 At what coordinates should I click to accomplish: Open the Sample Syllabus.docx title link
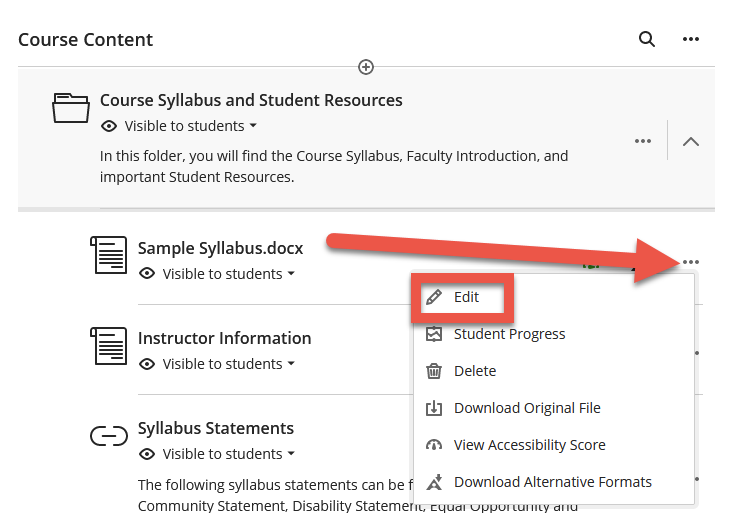pos(220,248)
